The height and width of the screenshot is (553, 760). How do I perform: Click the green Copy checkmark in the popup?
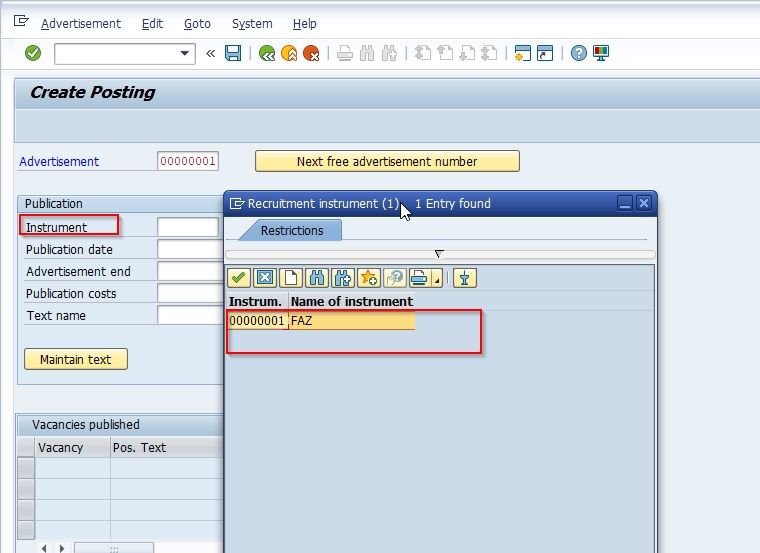238,278
